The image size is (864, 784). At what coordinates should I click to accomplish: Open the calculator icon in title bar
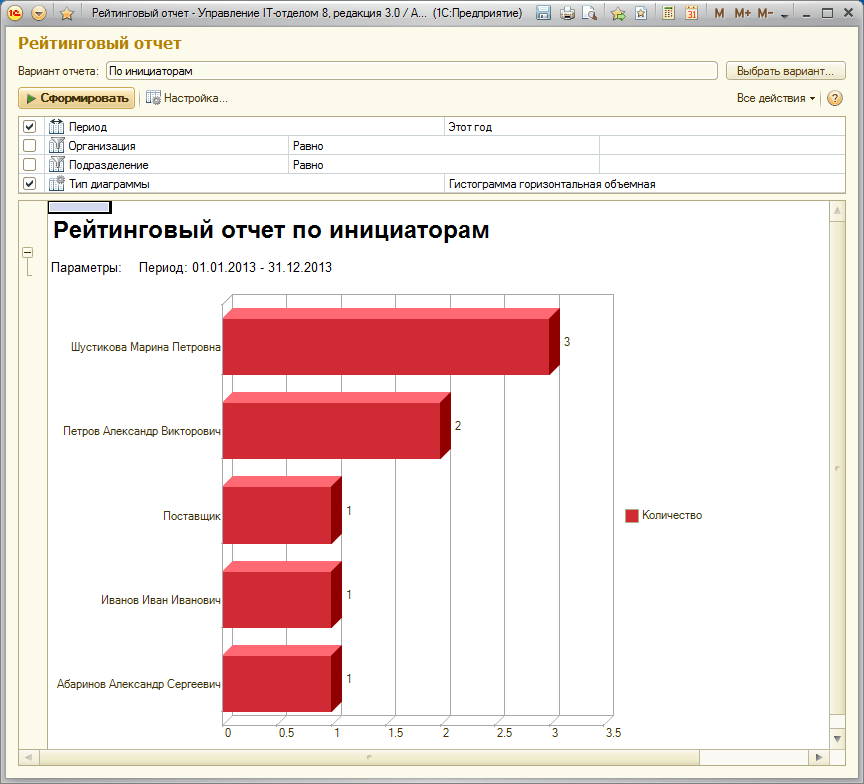point(667,14)
